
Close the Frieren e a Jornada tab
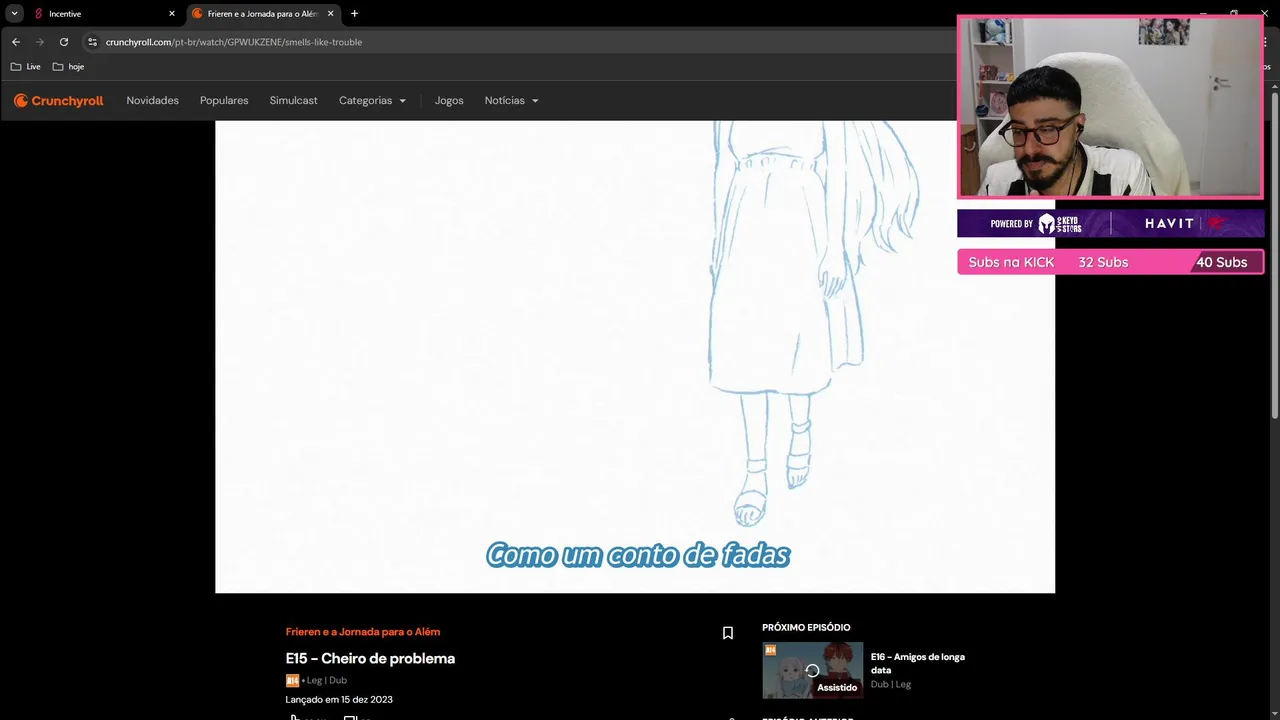click(331, 14)
